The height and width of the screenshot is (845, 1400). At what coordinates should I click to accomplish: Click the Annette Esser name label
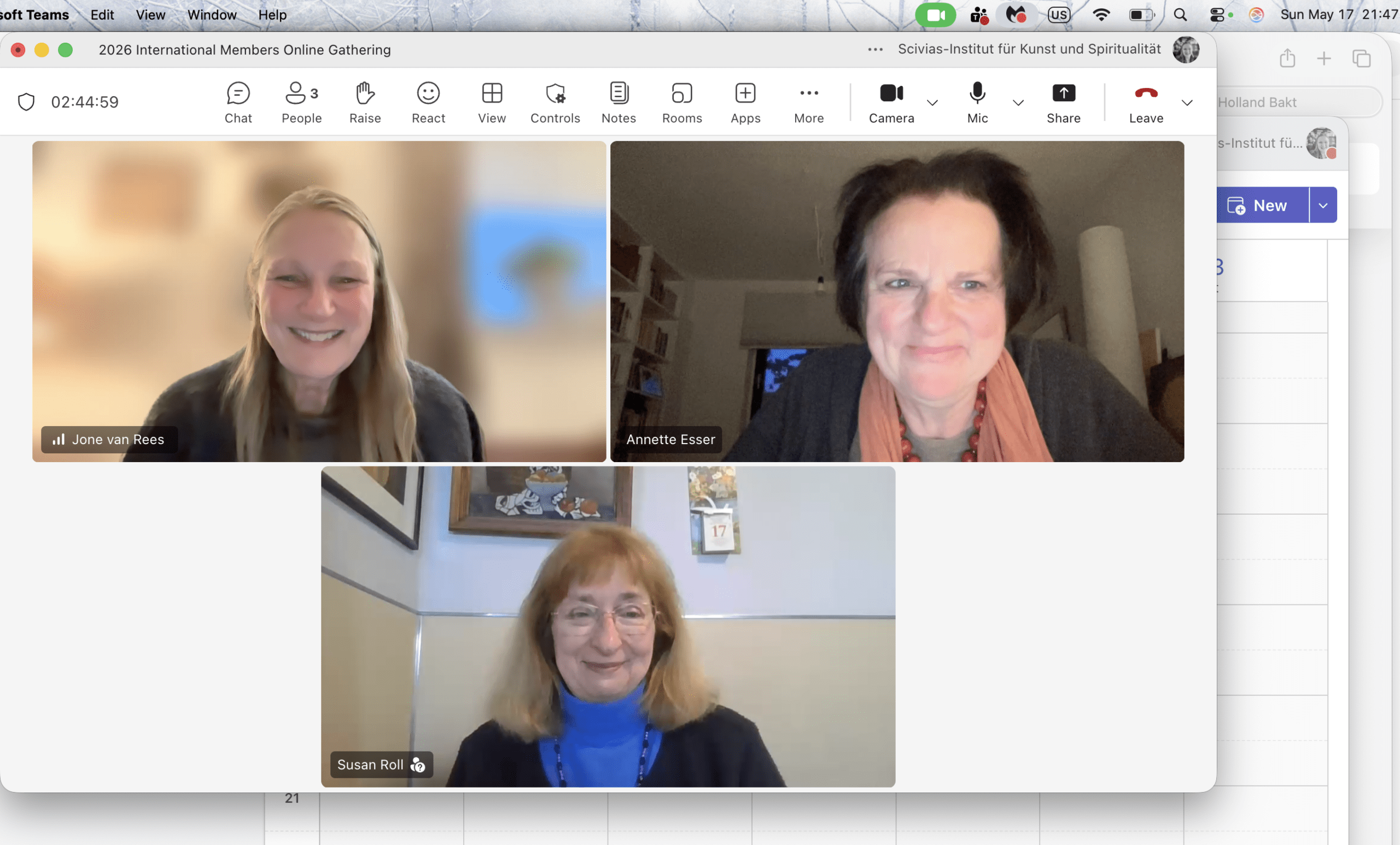point(670,439)
